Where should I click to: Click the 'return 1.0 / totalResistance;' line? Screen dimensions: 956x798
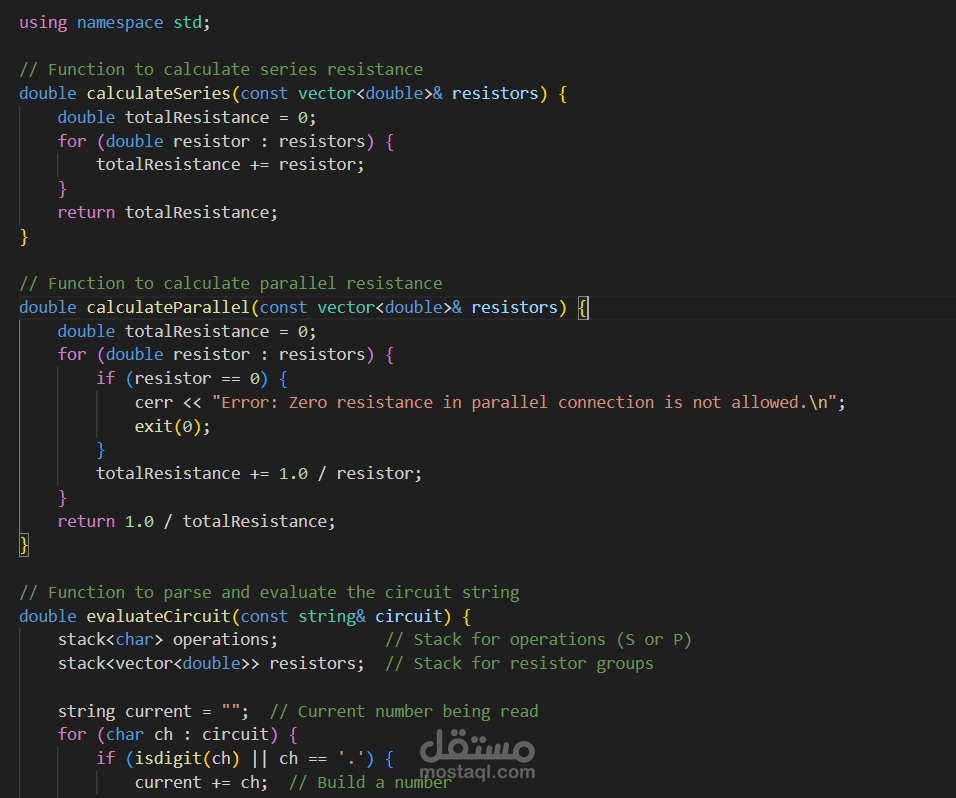pyautogui.click(x=196, y=521)
